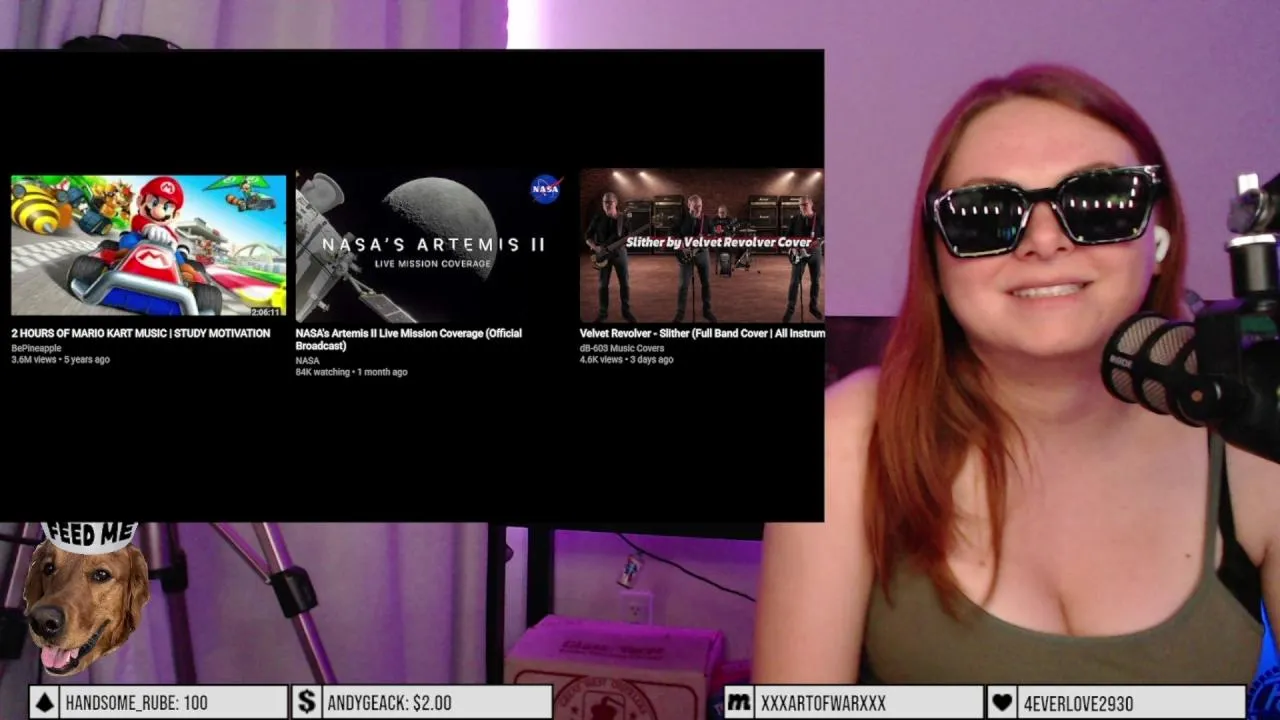The image size is (1280, 720).
Task: Open the dB-603 Music Covers channel name
Action: click(x=622, y=348)
